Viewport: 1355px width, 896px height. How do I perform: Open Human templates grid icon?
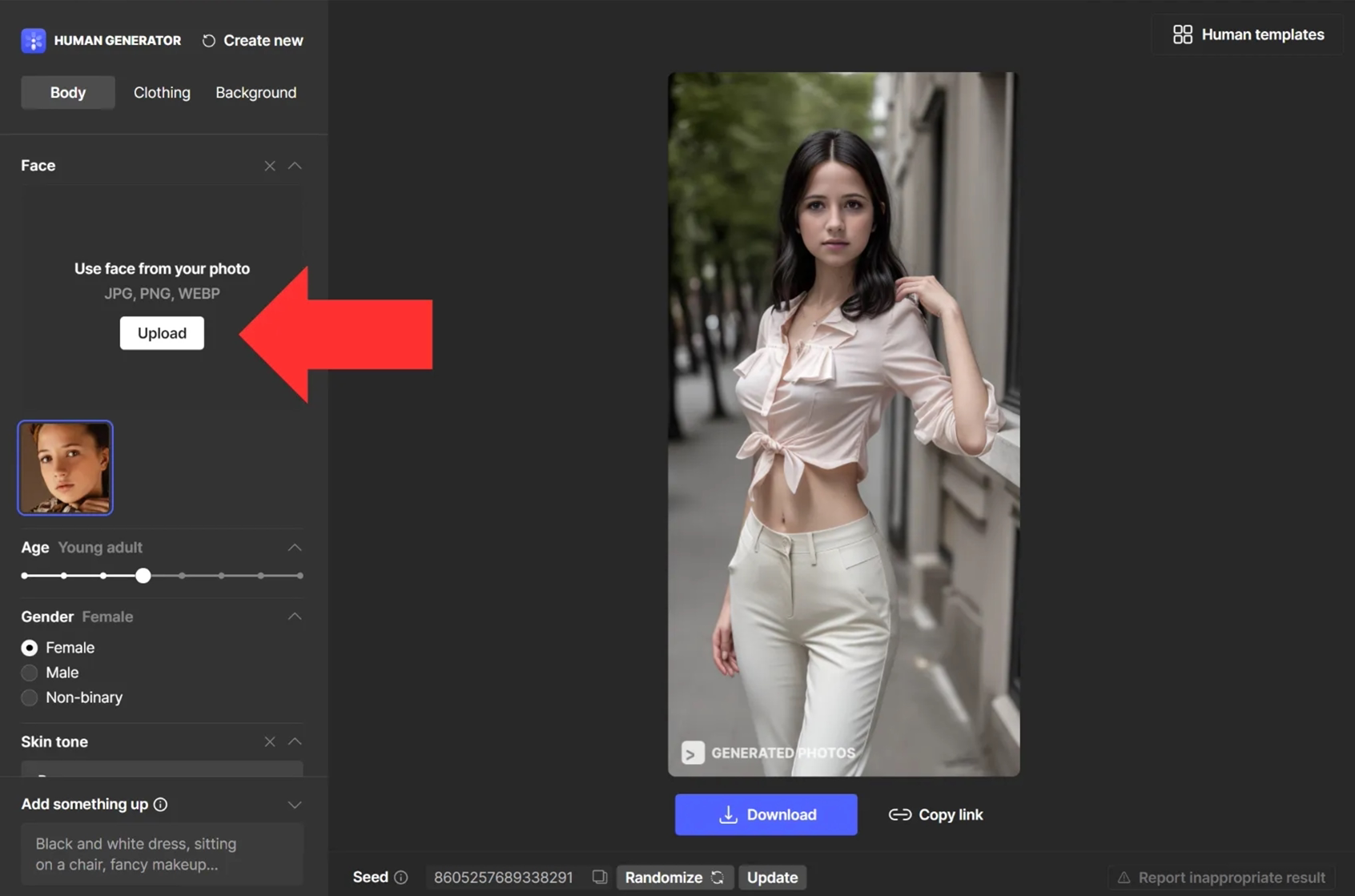point(1182,34)
